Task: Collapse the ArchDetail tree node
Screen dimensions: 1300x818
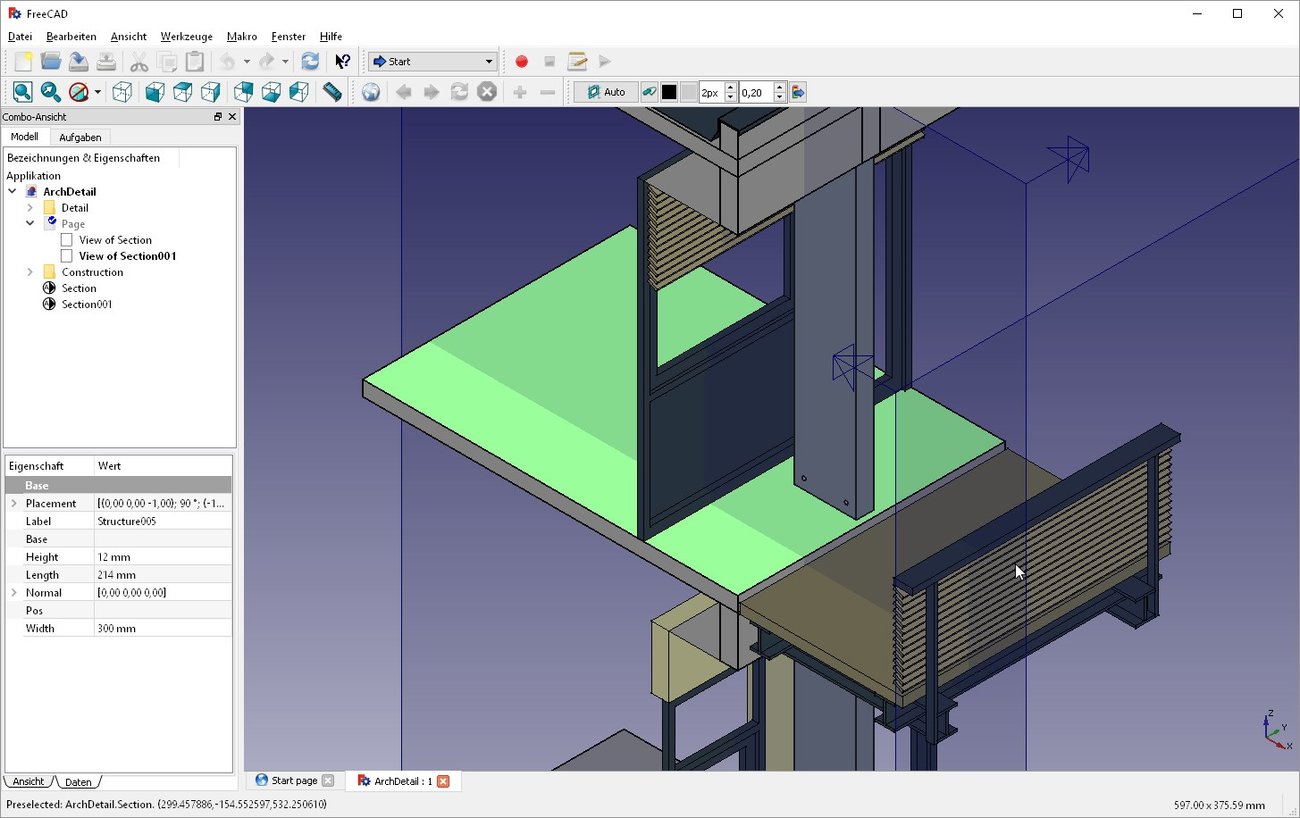Action: 13,191
